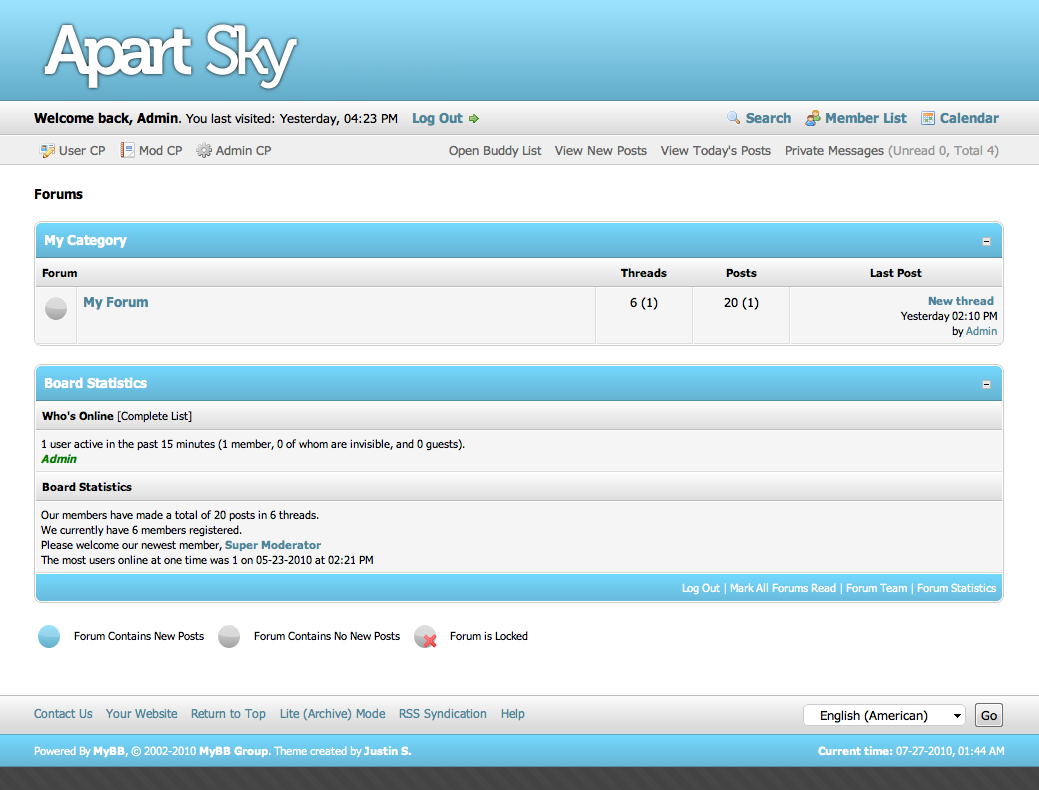Click the Member List people icon

[x=813, y=118]
